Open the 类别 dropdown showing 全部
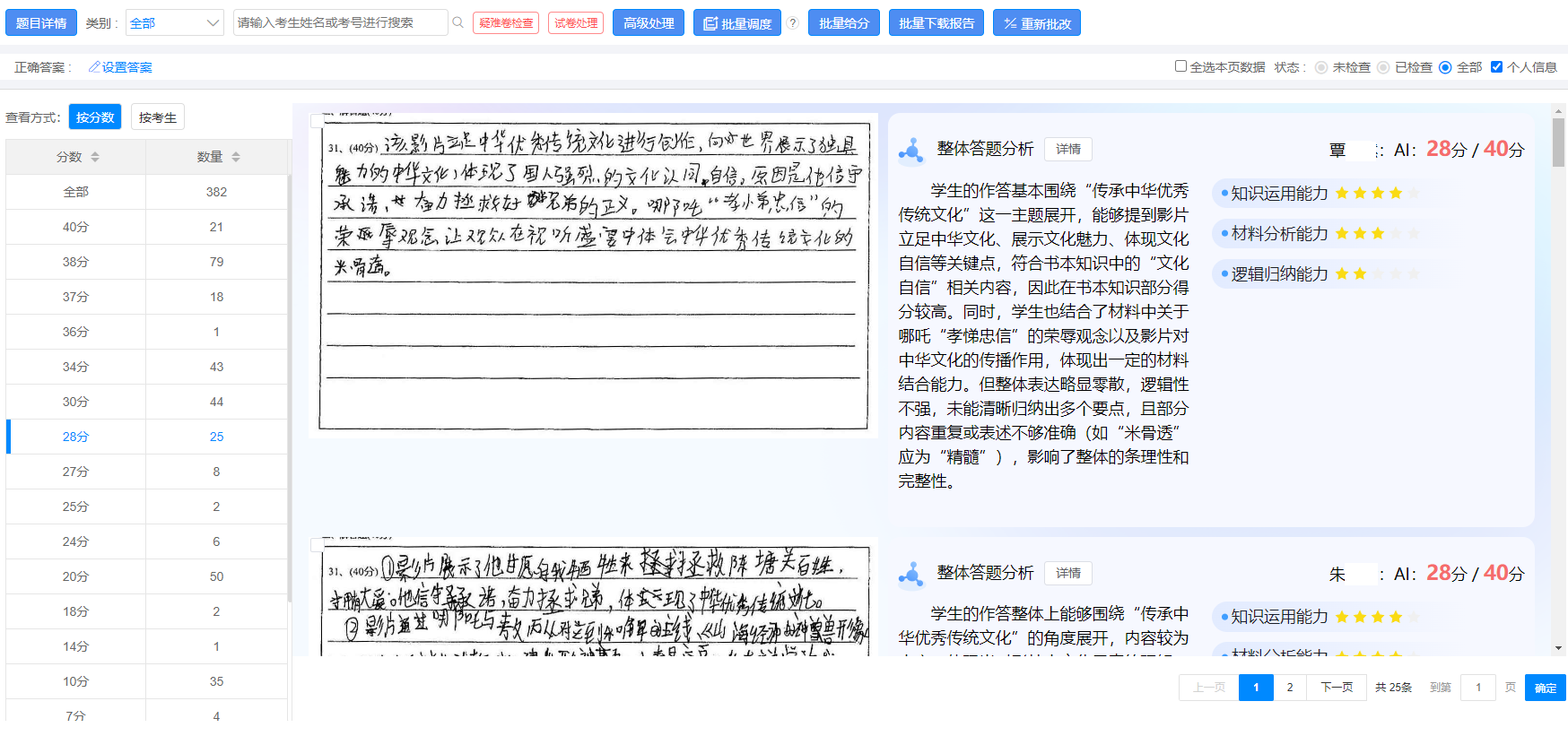 coord(174,23)
